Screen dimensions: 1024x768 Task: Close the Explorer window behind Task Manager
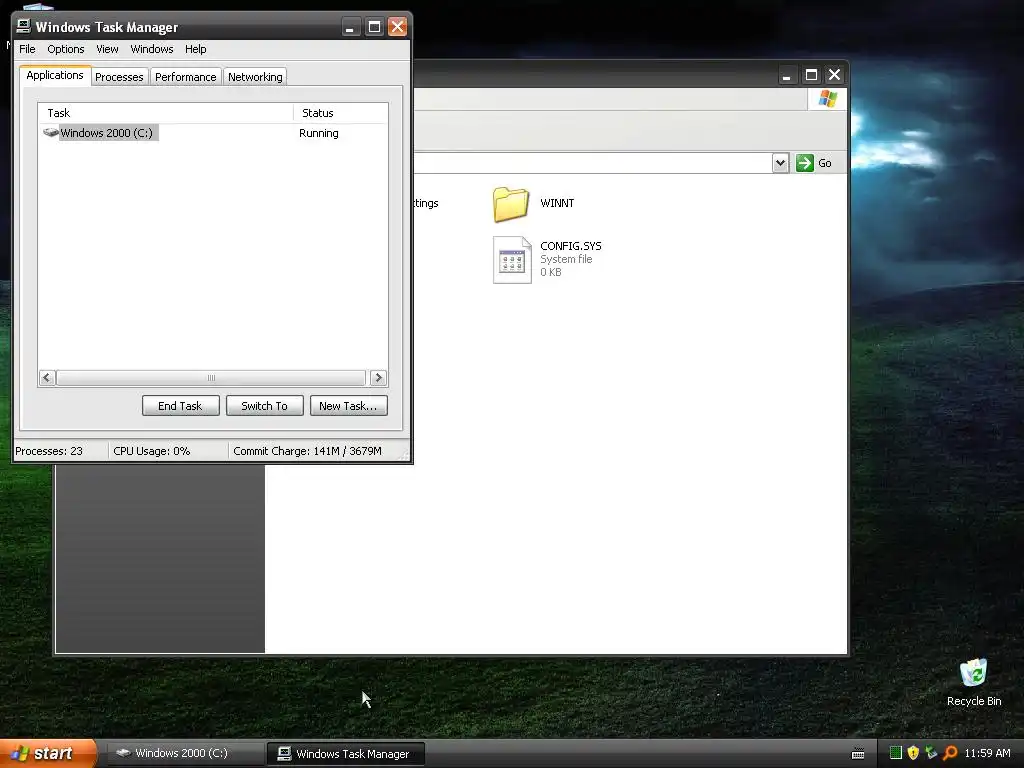tap(834, 75)
